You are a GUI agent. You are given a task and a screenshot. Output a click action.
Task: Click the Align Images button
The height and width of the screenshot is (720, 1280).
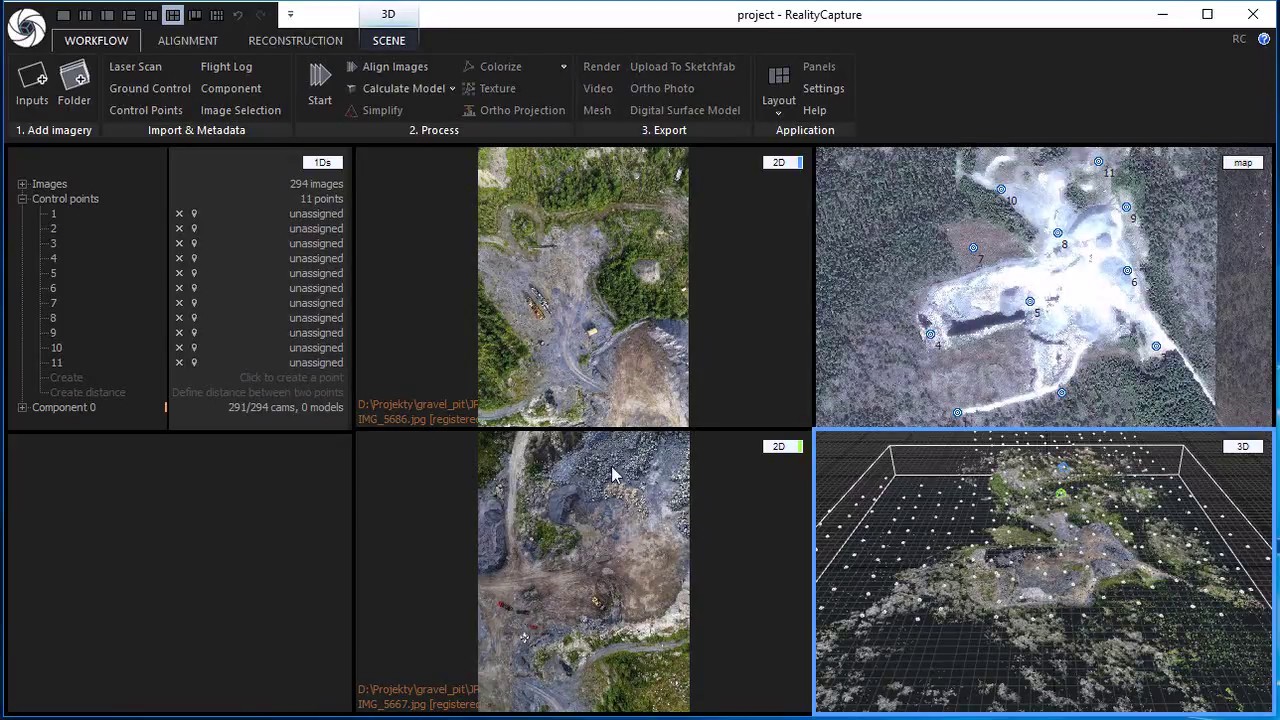tap(387, 66)
